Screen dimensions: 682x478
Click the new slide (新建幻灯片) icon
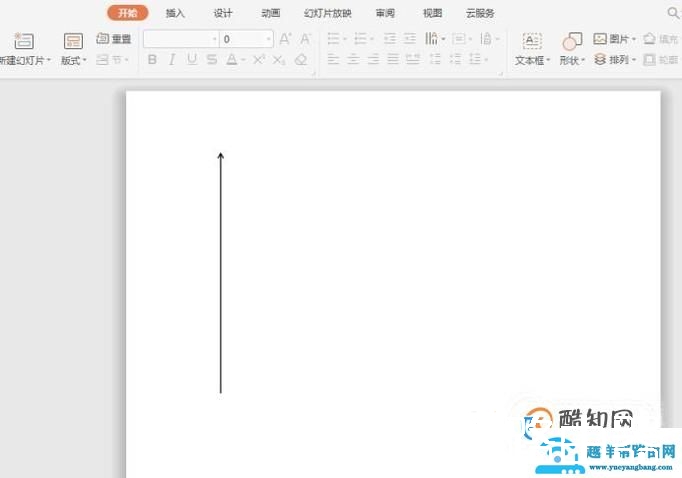[x=23, y=41]
